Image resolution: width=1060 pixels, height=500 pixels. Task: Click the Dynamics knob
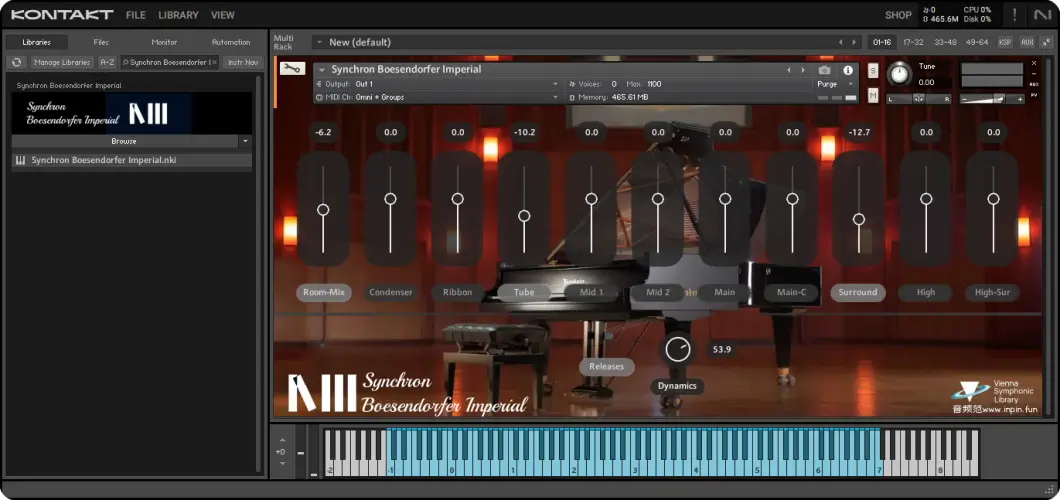coord(677,349)
